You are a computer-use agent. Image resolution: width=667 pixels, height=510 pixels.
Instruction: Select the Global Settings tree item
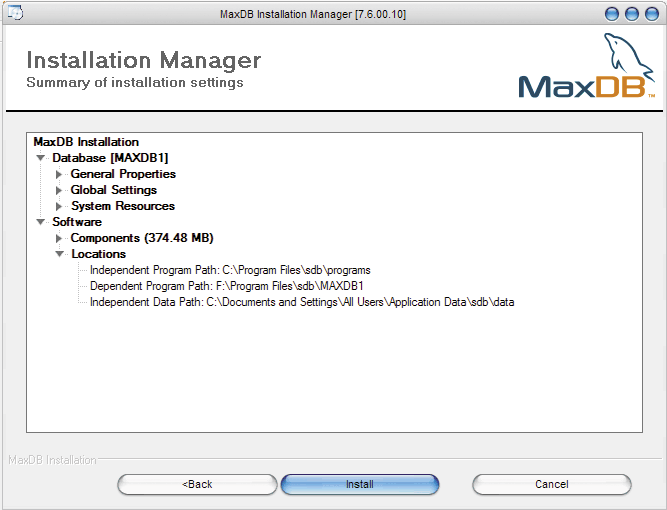[114, 190]
